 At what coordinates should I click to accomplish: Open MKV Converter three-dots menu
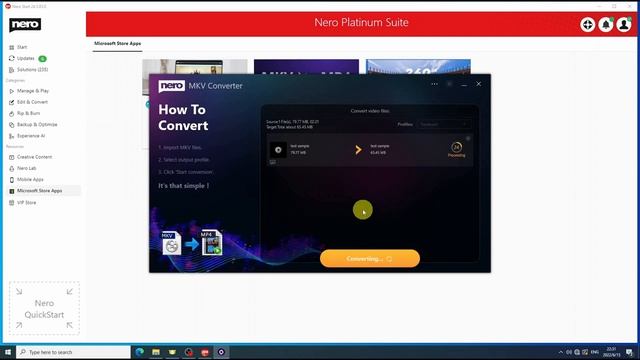[x=434, y=84]
